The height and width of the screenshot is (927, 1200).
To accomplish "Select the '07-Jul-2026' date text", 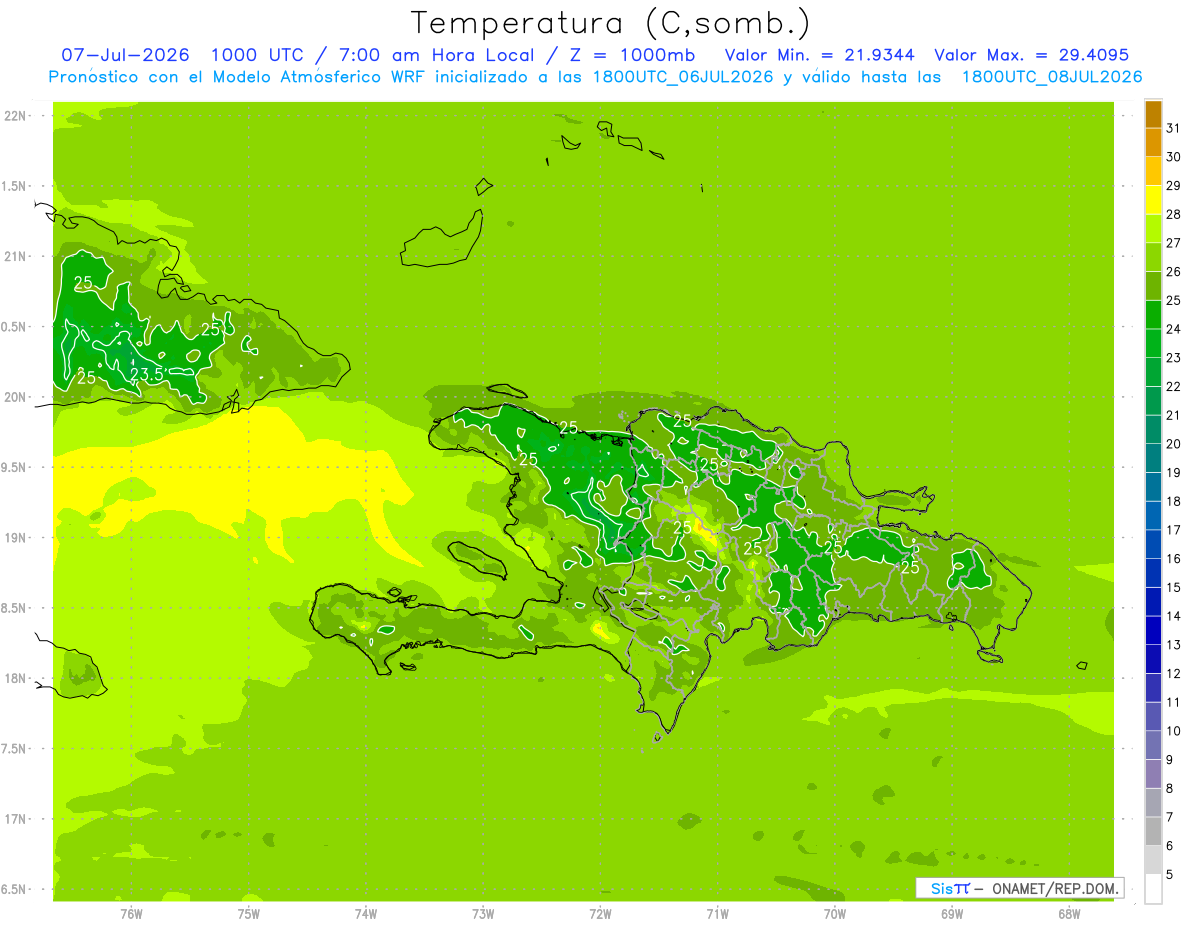I will pos(125,55).
